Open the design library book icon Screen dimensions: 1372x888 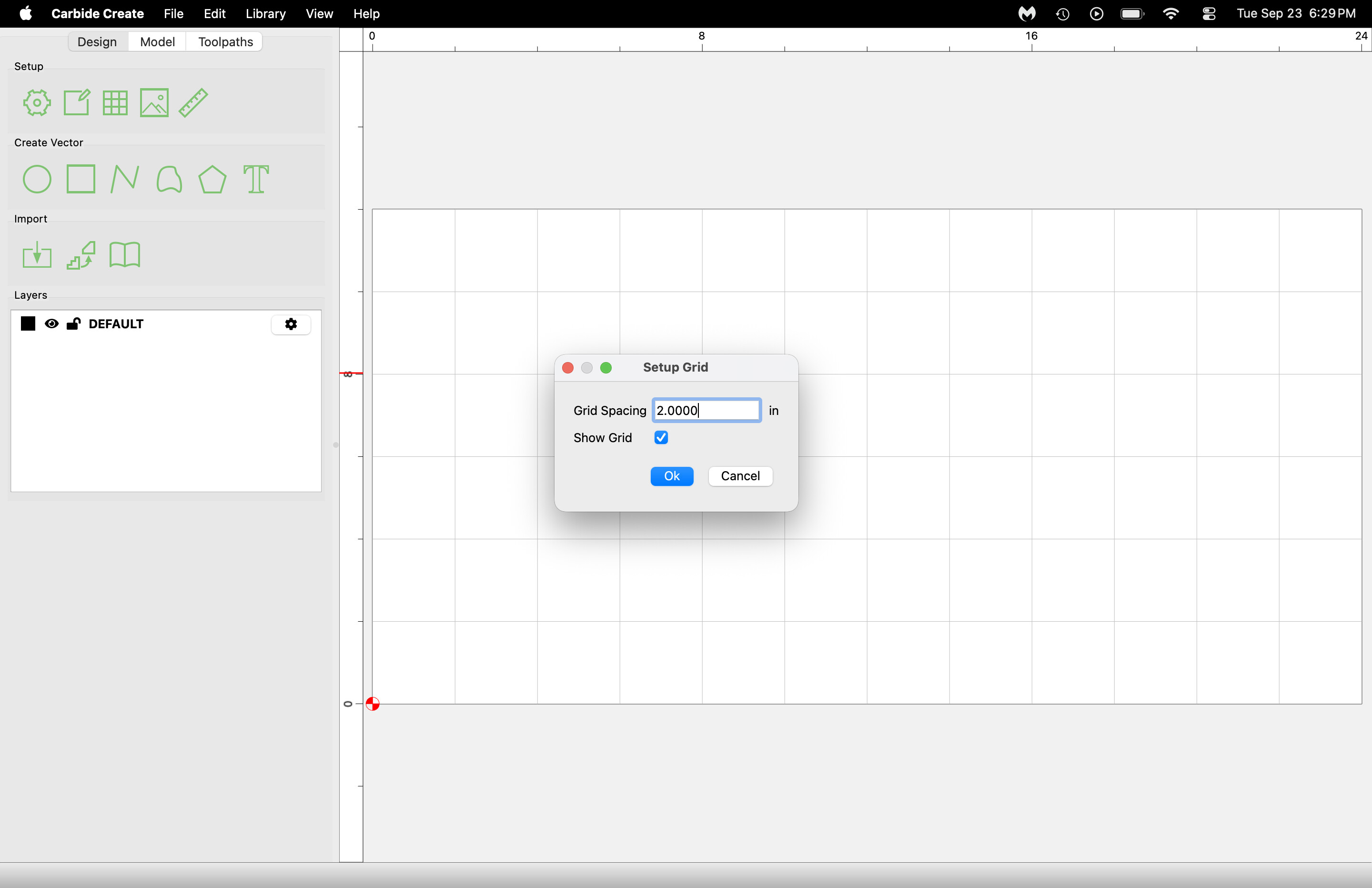point(124,255)
